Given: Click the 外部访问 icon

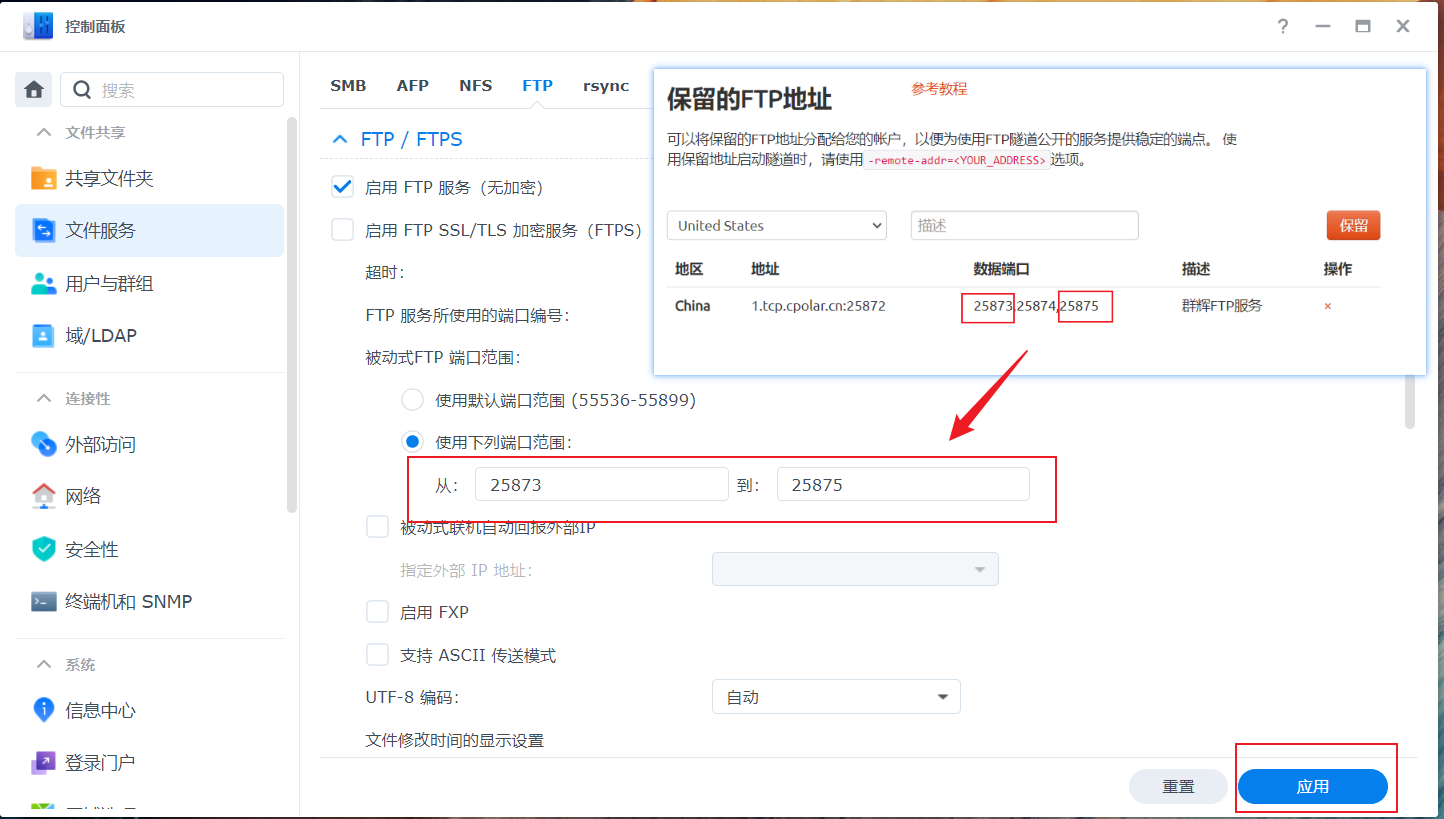Looking at the screenshot, I should click(x=44, y=444).
